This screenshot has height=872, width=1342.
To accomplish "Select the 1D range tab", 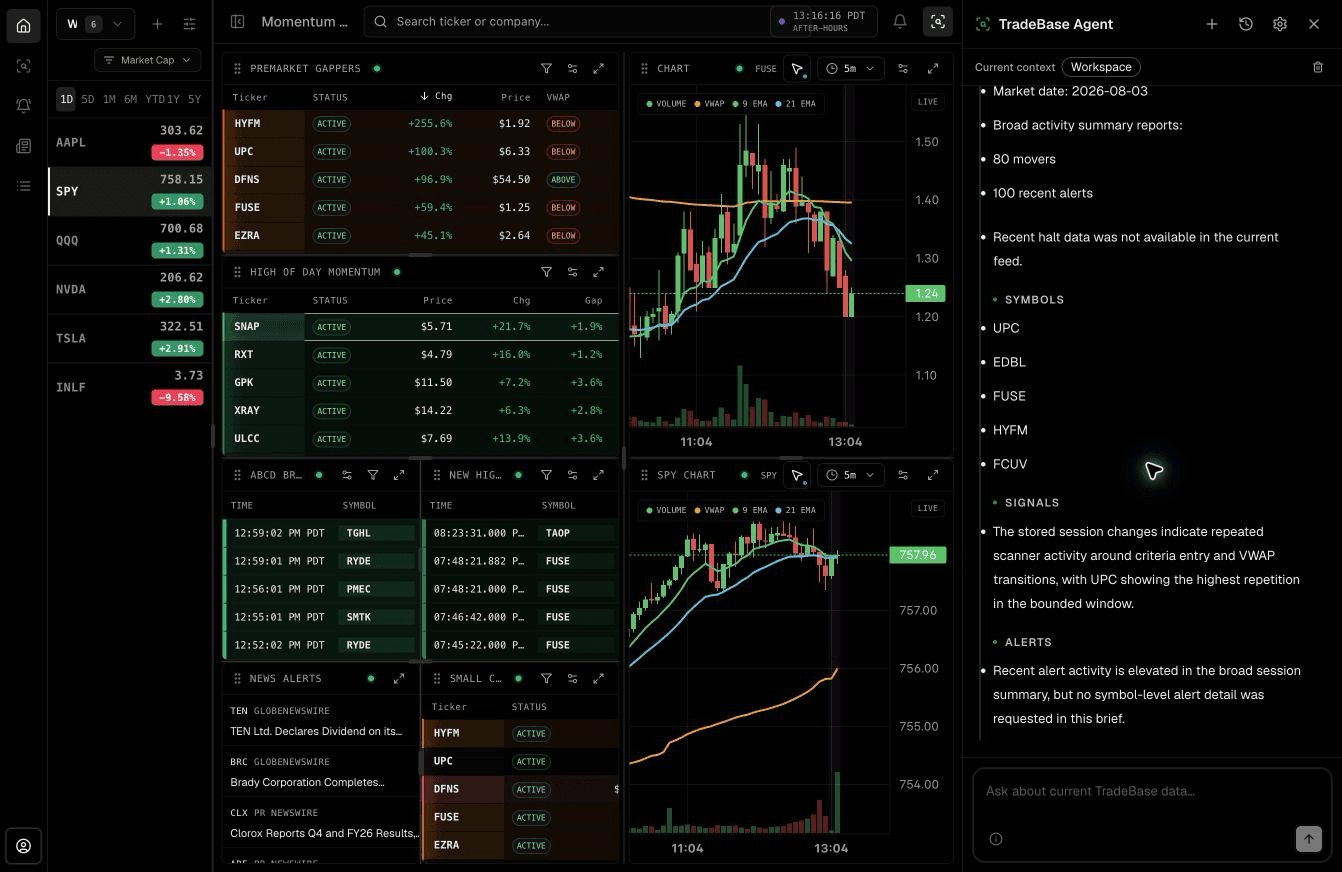I will coord(65,99).
